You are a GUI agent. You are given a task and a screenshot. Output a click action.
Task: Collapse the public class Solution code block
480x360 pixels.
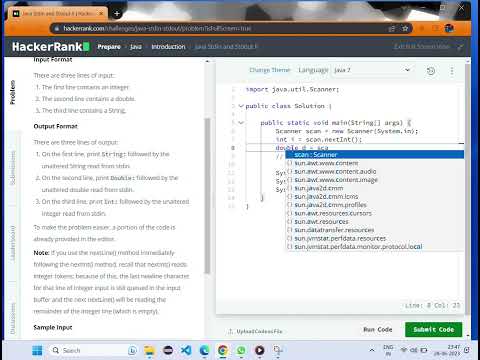(x=241, y=106)
